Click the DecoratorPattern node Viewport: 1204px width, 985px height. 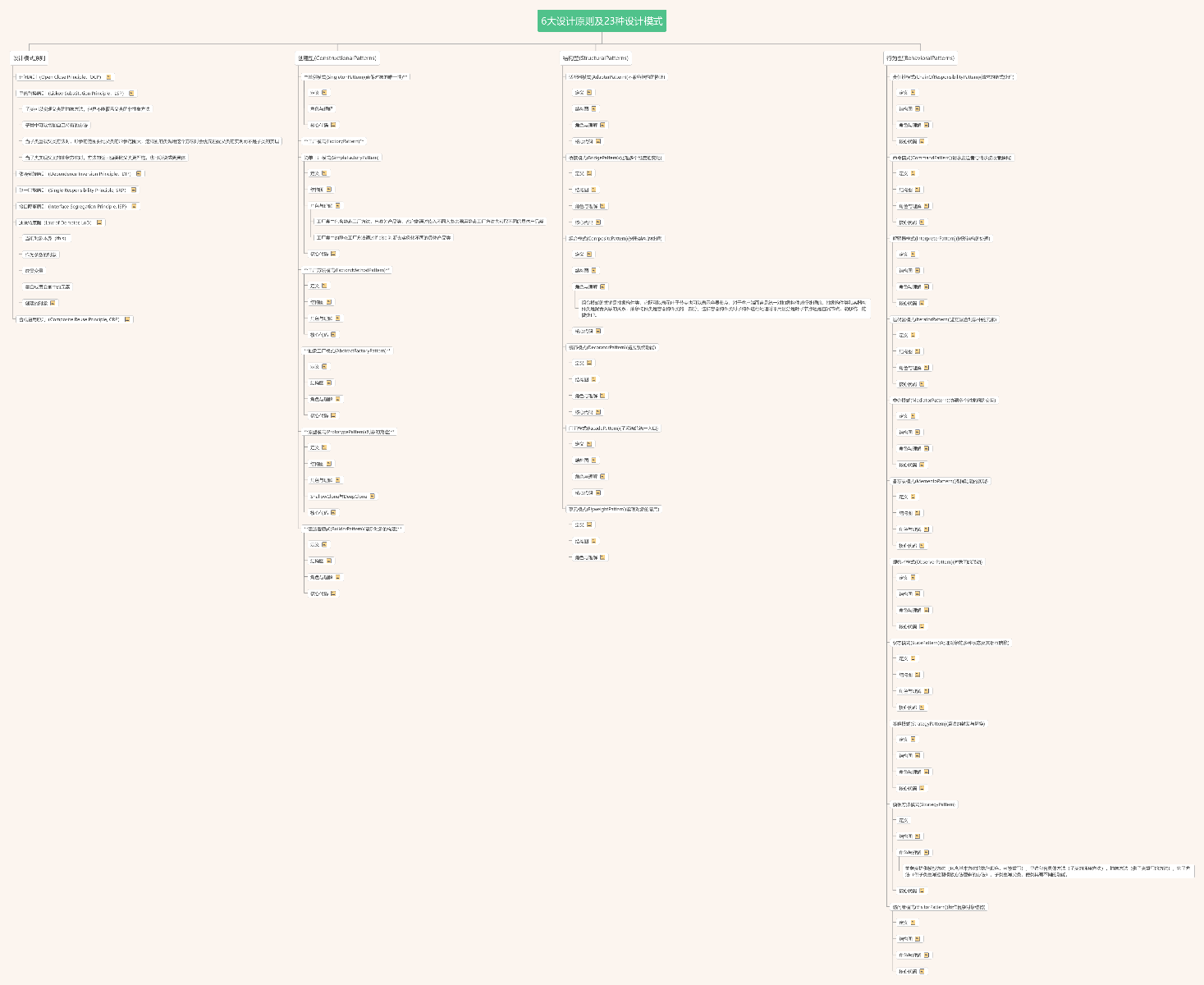(612, 347)
